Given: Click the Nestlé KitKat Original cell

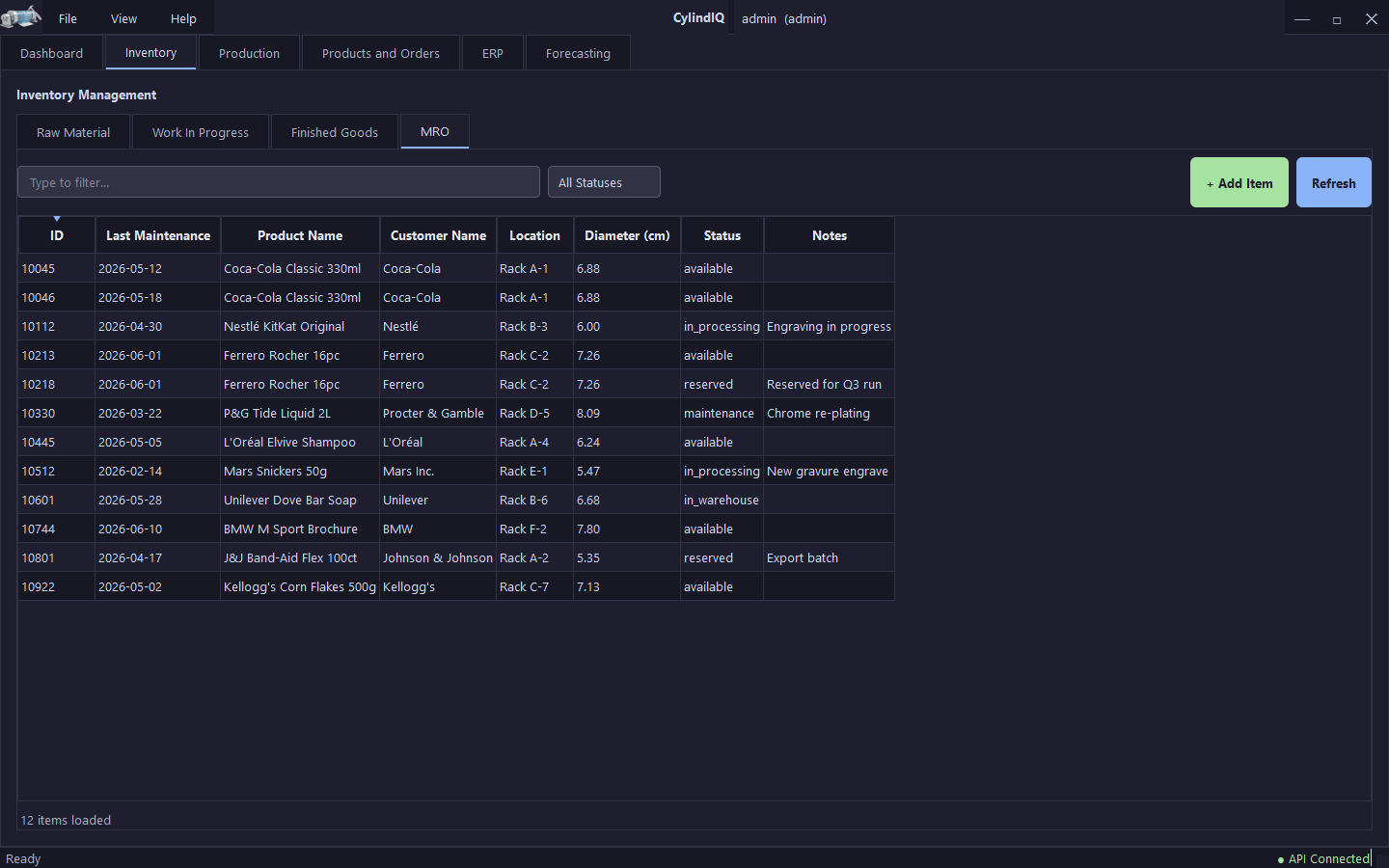Looking at the screenshot, I should [300, 326].
